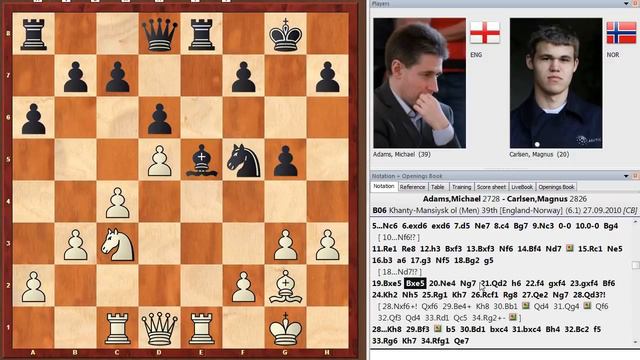Jump to move 13.Bxf3
Screen dimensions: 640x360
[x=480, y=249]
